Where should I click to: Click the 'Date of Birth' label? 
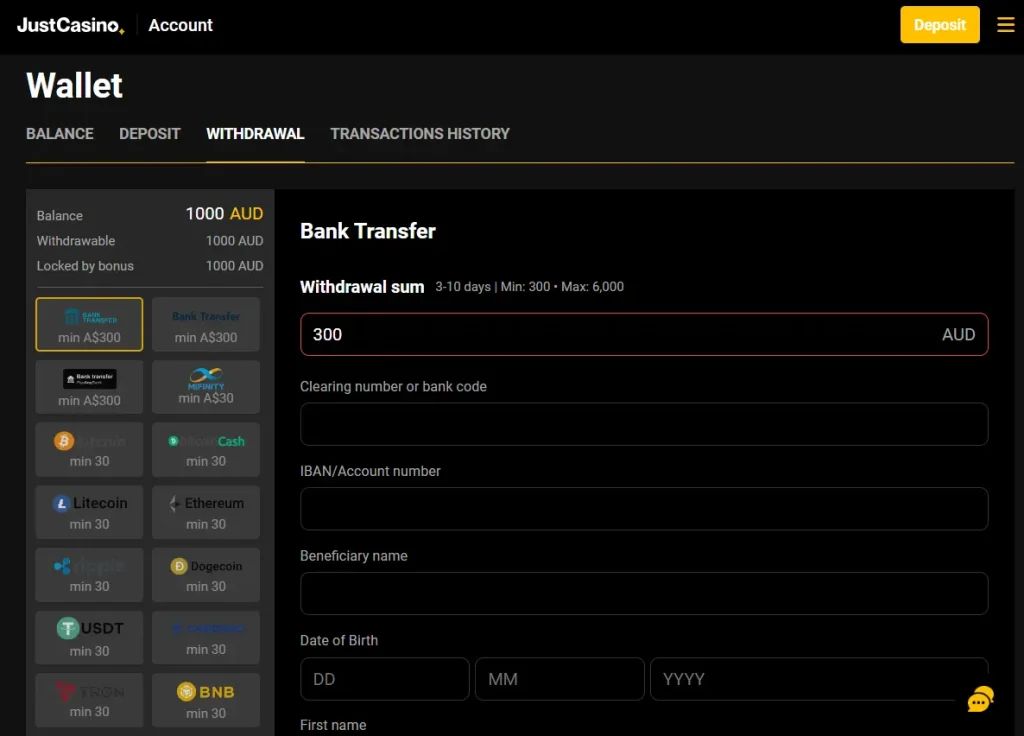coord(339,641)
